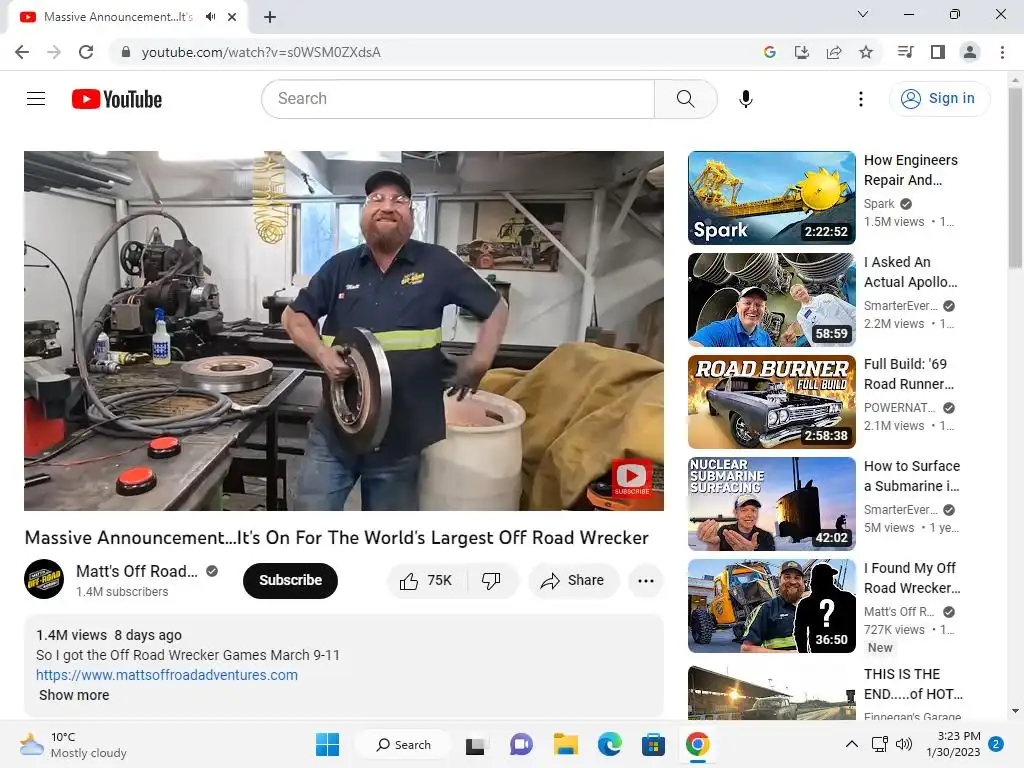Screen dimensions: 1024x768
Task: Open 'How to Surface a Submarine' title
Action: point(912,475)
